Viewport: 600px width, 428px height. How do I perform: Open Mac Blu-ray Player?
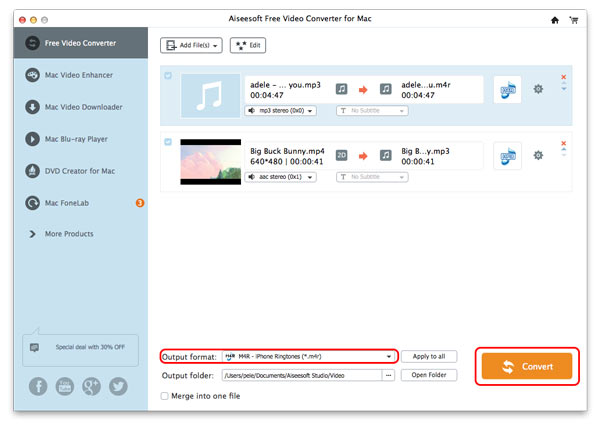pos(76,139)
